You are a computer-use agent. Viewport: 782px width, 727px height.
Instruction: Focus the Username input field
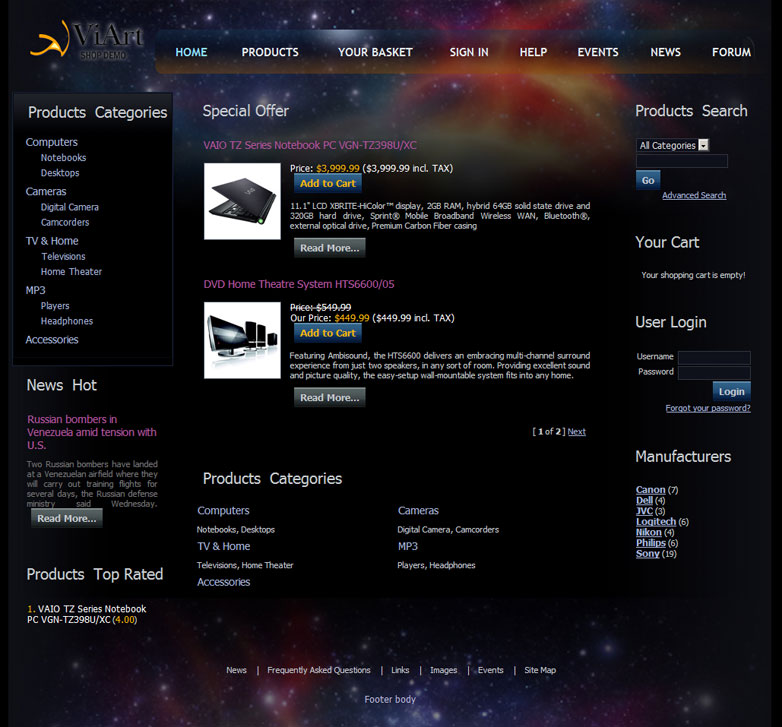pos(714,357)
